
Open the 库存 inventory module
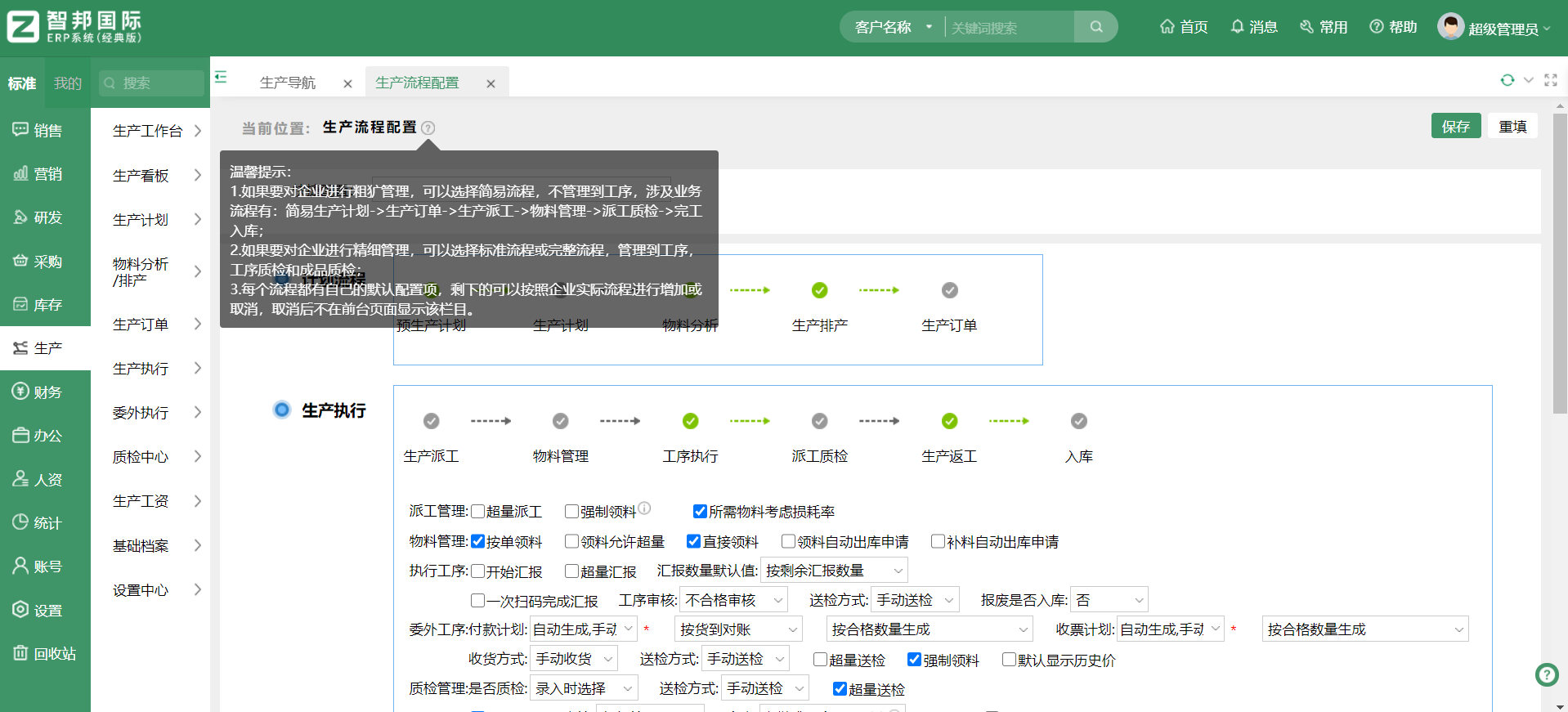click(38, 305)
